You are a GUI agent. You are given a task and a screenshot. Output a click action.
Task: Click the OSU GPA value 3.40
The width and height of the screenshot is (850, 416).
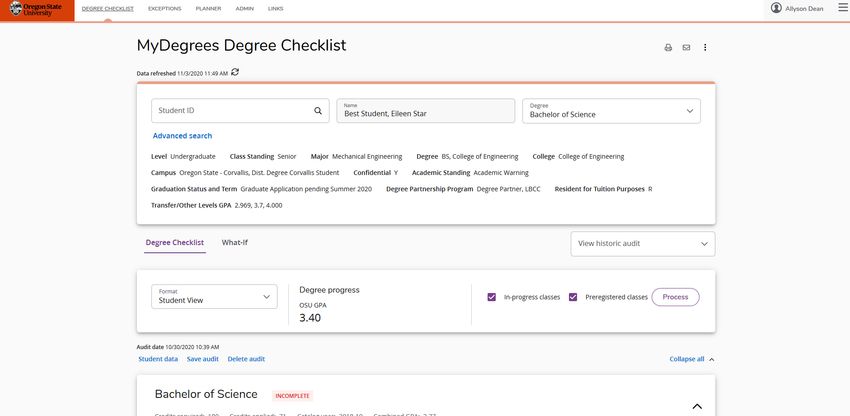point(310,318)
